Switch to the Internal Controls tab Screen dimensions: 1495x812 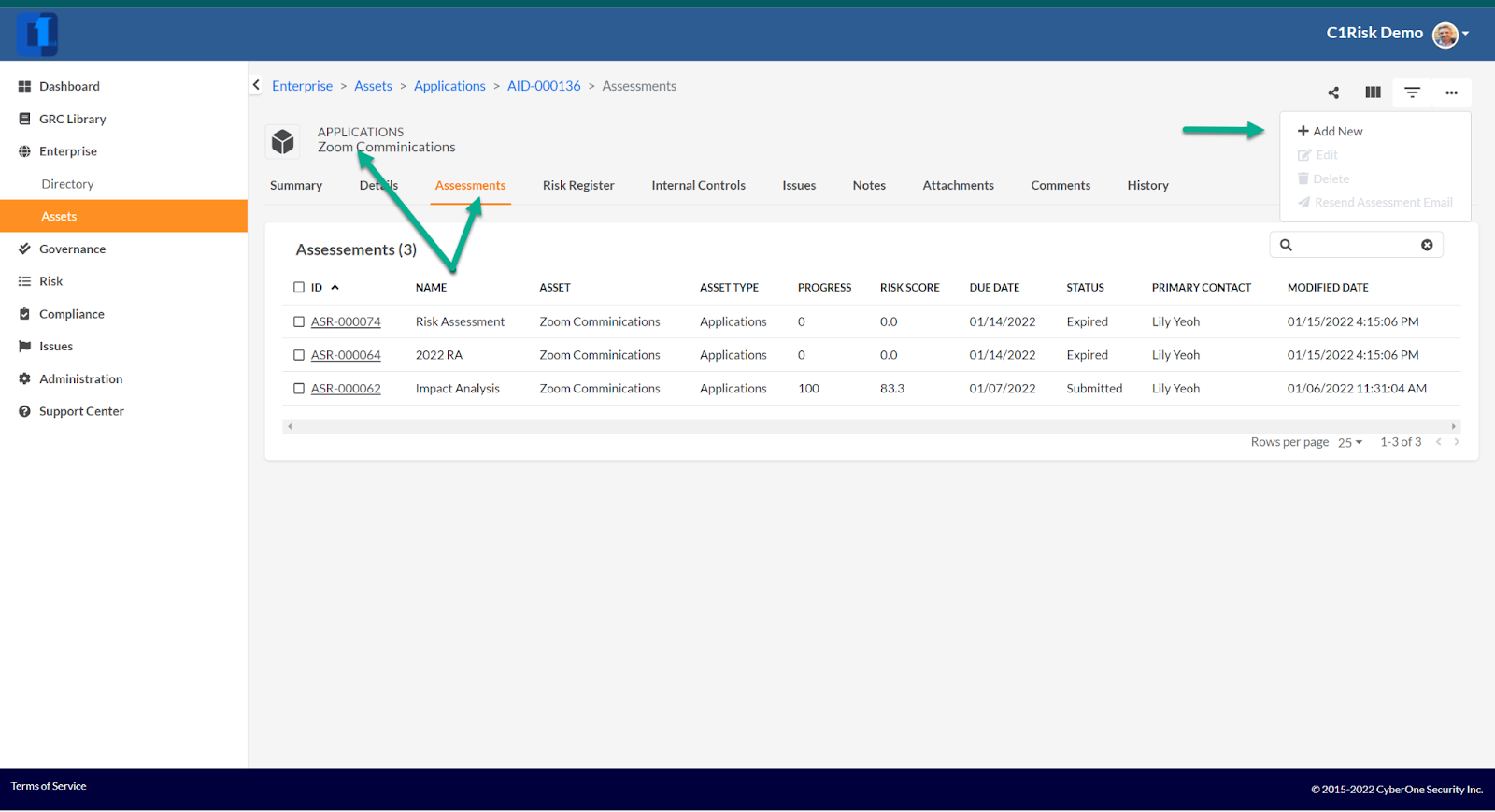(698, 186)
